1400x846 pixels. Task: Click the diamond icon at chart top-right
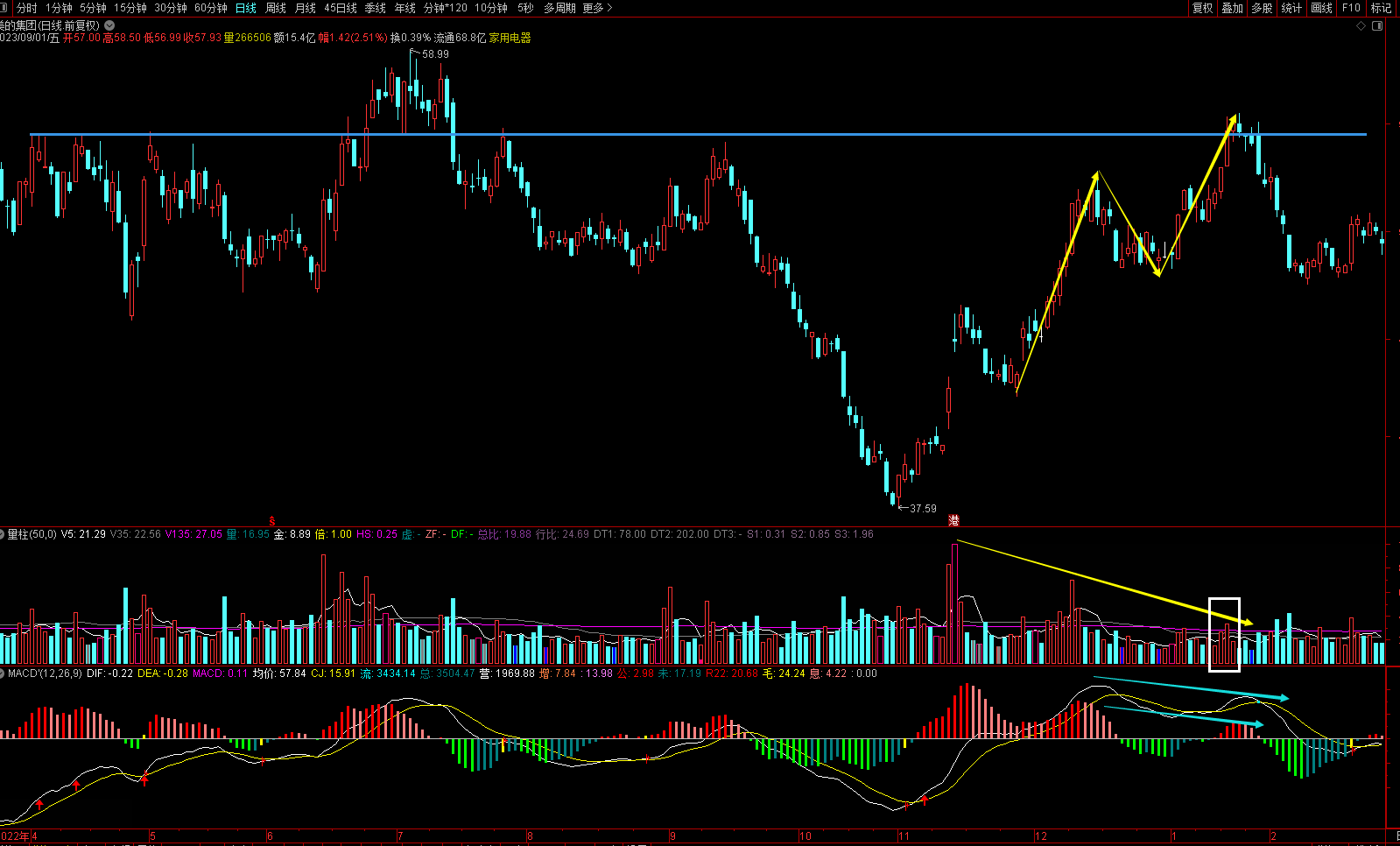[1361, 26]
